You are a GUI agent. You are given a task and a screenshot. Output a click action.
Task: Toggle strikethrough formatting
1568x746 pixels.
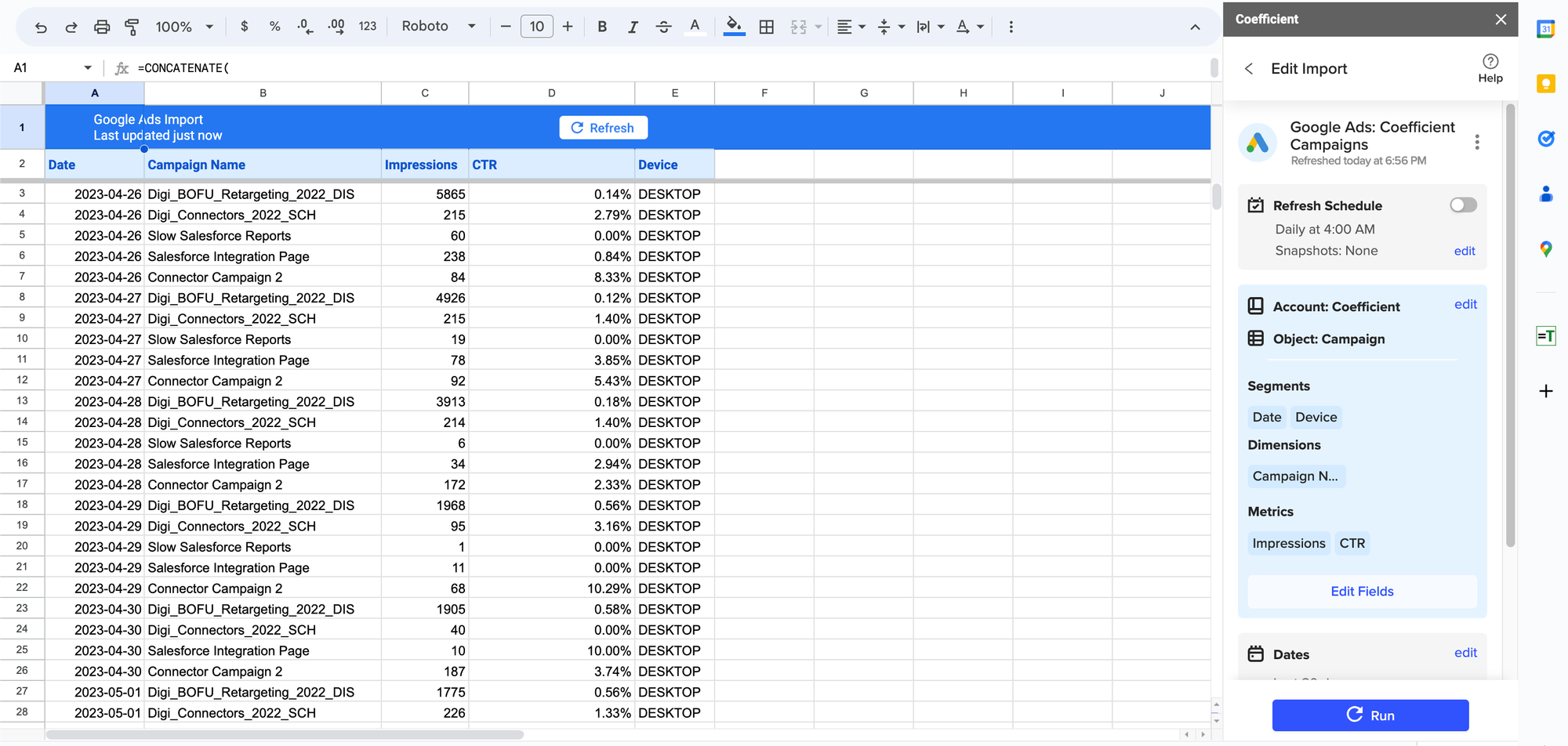(x=663, y=27)
